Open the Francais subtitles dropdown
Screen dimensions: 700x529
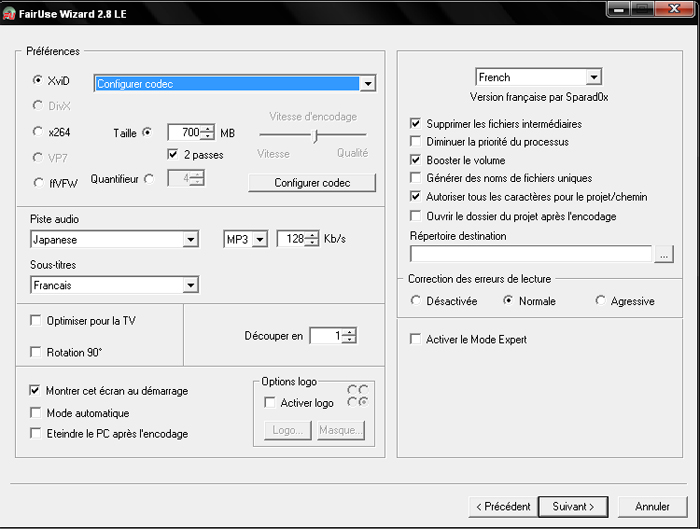pyautogui.click(x=191, y=285)
